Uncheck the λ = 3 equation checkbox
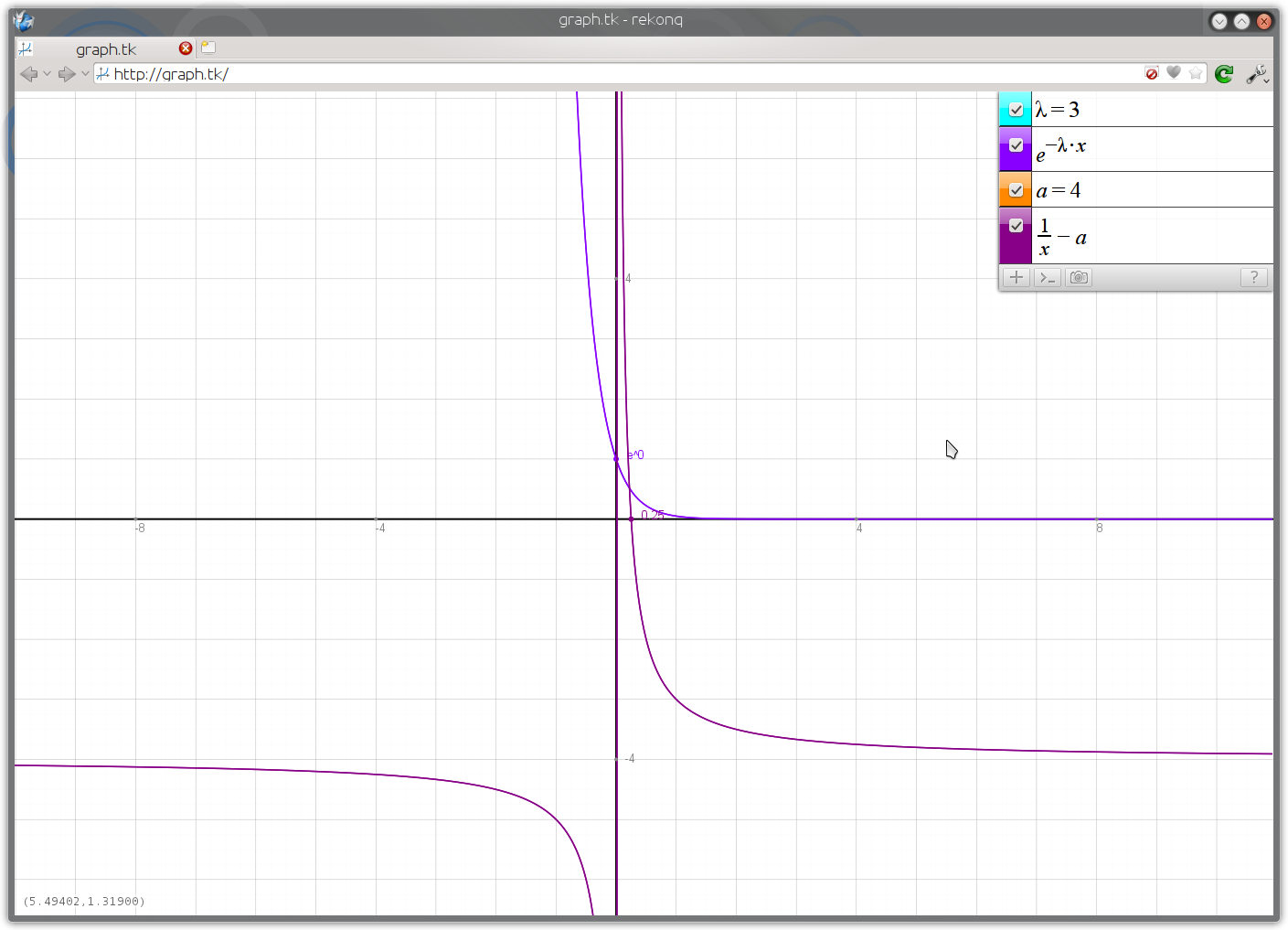1288x930 pixels. [x=1016, y=110]
